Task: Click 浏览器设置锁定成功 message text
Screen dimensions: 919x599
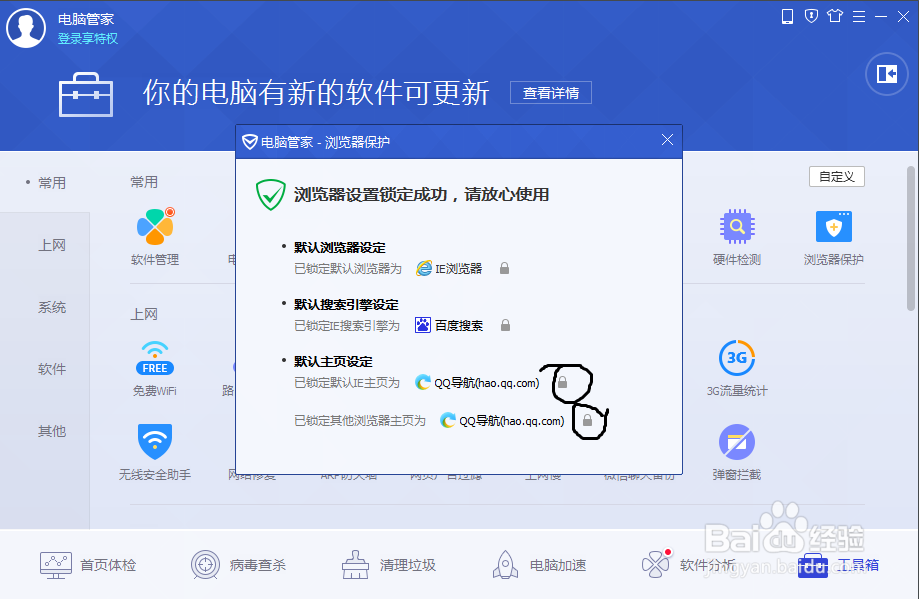Action: [421, 195]
